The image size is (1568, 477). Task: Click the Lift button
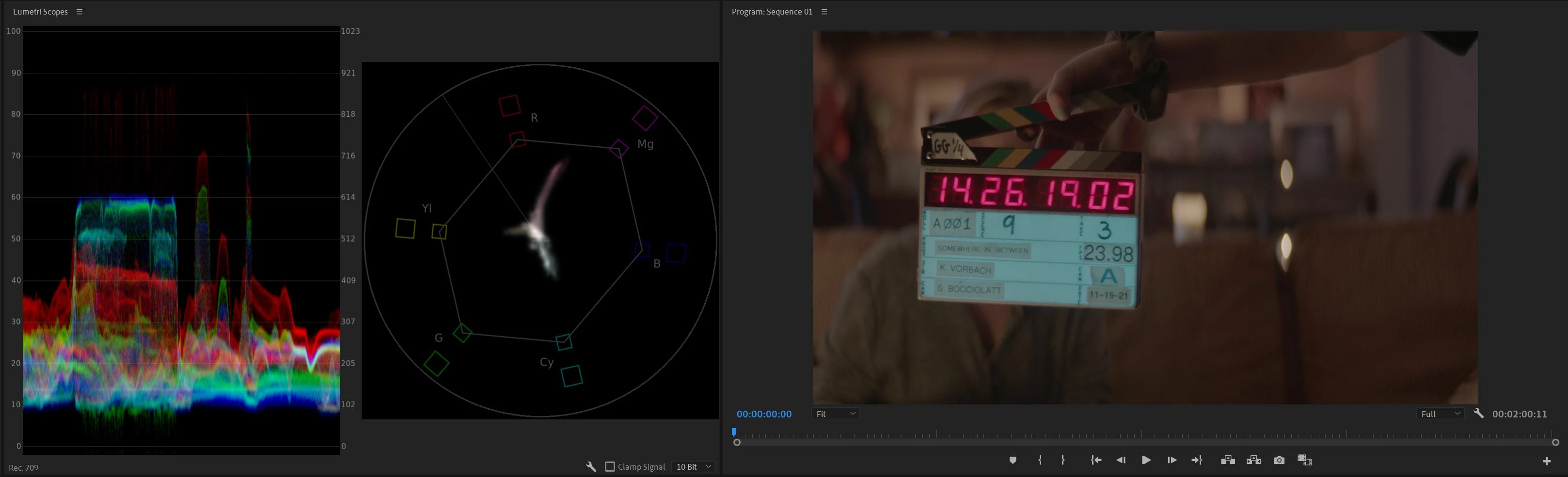[1228, 460]
